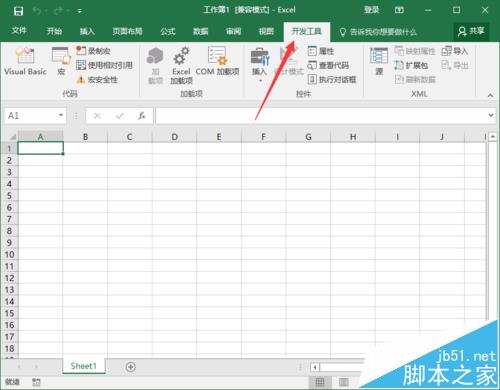Expand the formula bar
Viewport: 500px width, 390px height.
click(x=491, y=115)
